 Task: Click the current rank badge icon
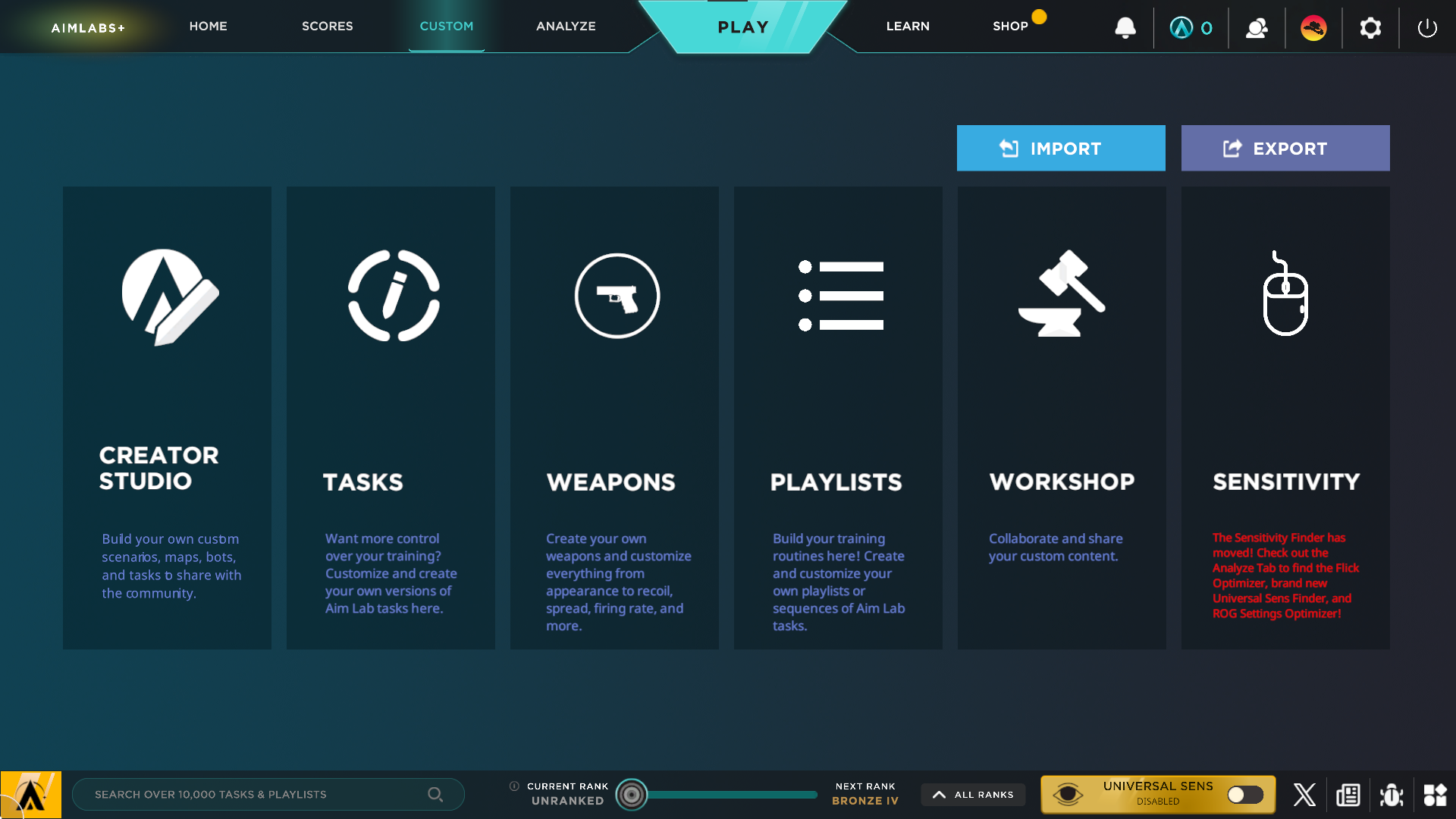[631, 795]
